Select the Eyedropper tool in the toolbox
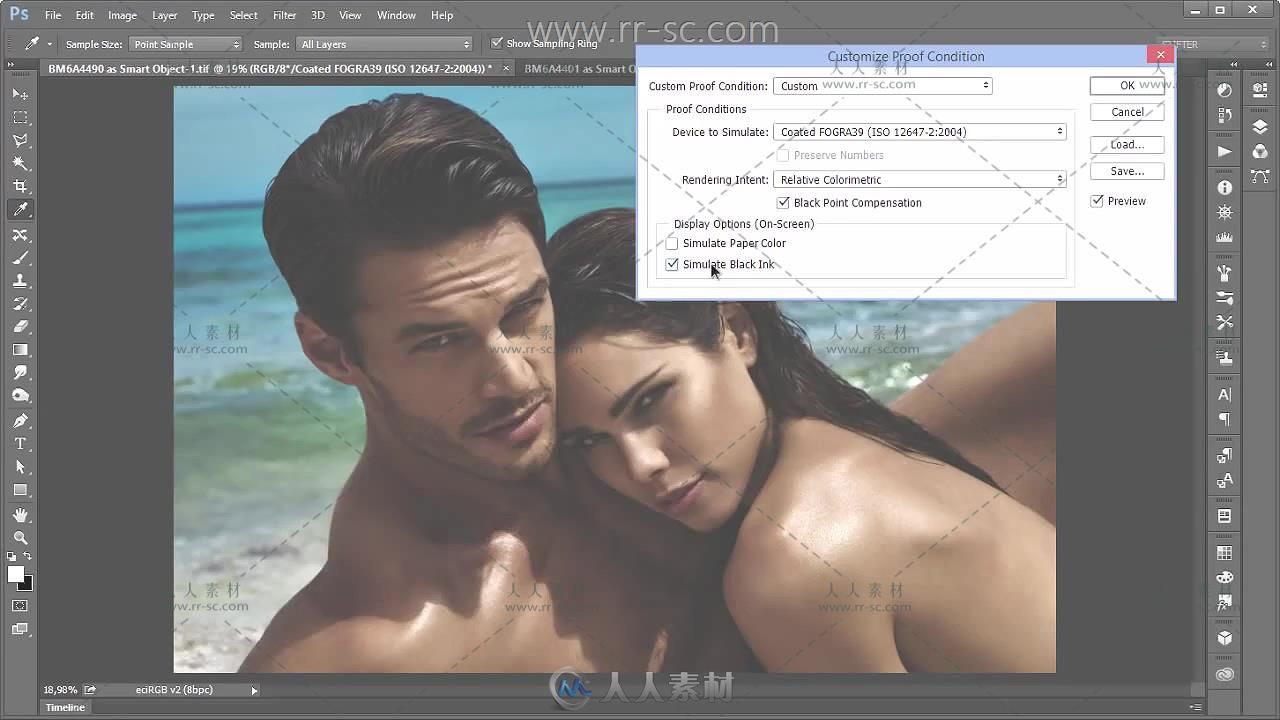Viewport: 1280px width, 720px height. point(20,210)
